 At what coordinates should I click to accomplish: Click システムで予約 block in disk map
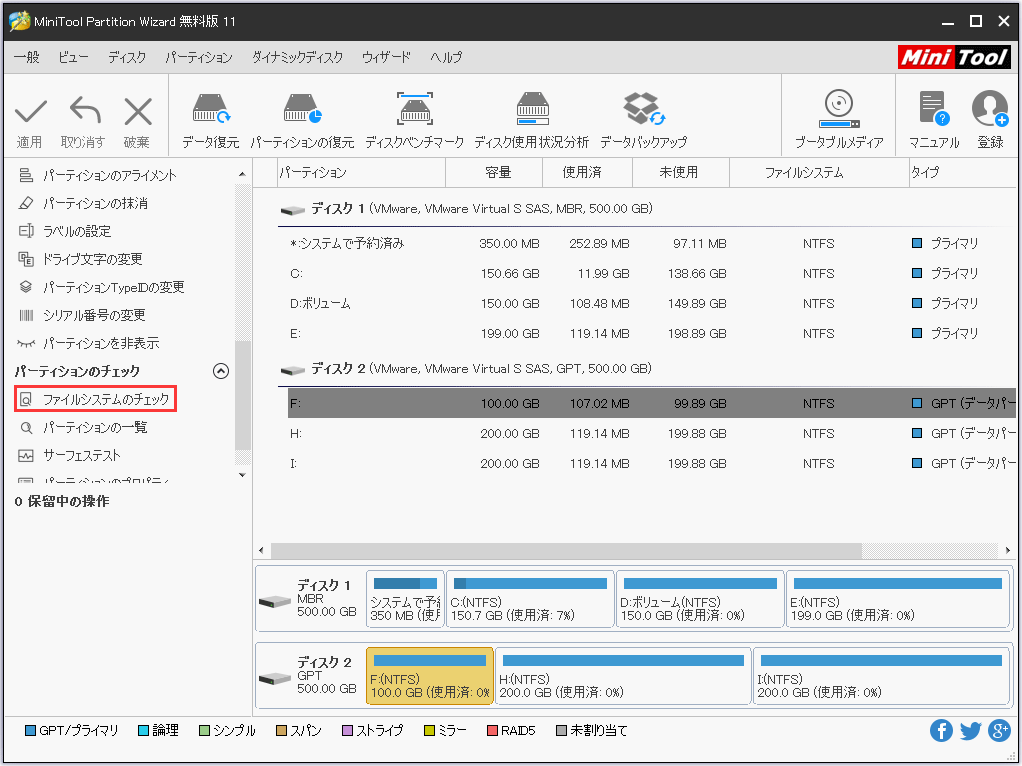coord(405,599)
